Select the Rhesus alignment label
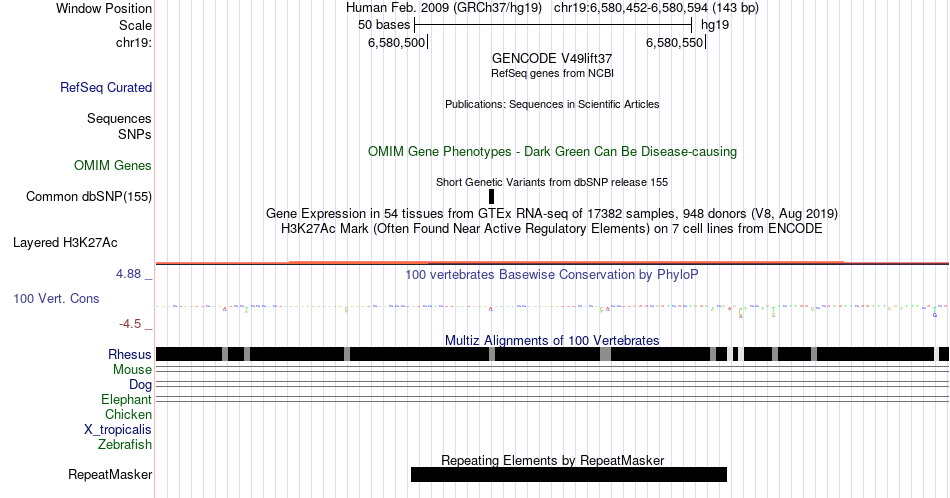This screenshot has height=498, width=950. (x=130, y=354)
